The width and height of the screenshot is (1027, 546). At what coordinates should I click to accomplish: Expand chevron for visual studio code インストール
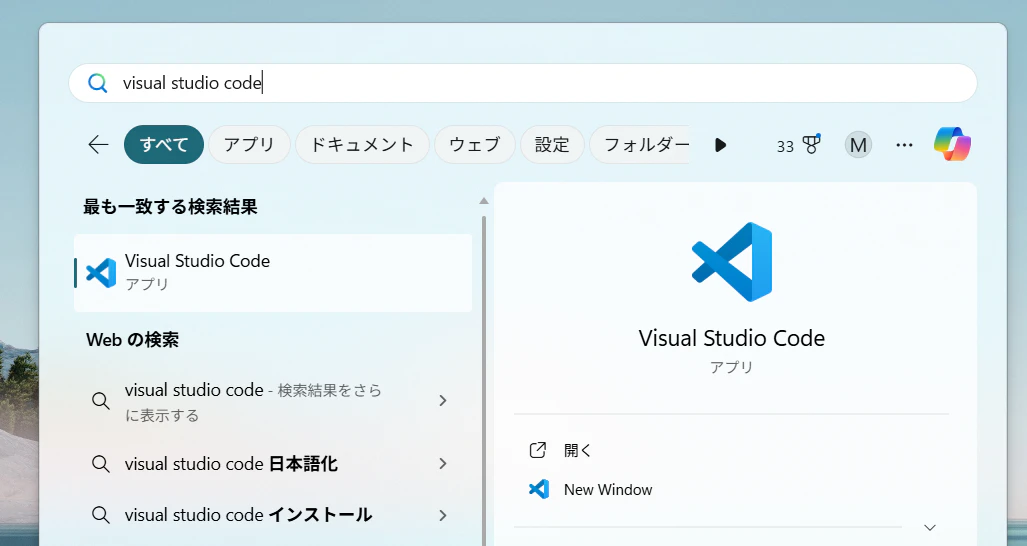[443, 515]
